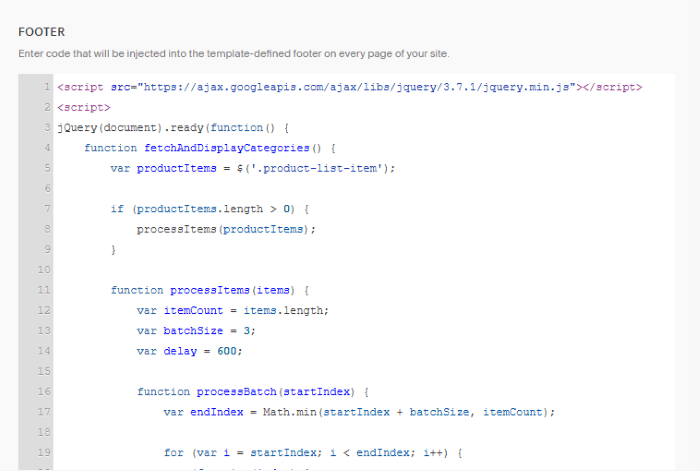Click line number 10 in the gutter
Viewport: 700px width, 471px height.
45,270
